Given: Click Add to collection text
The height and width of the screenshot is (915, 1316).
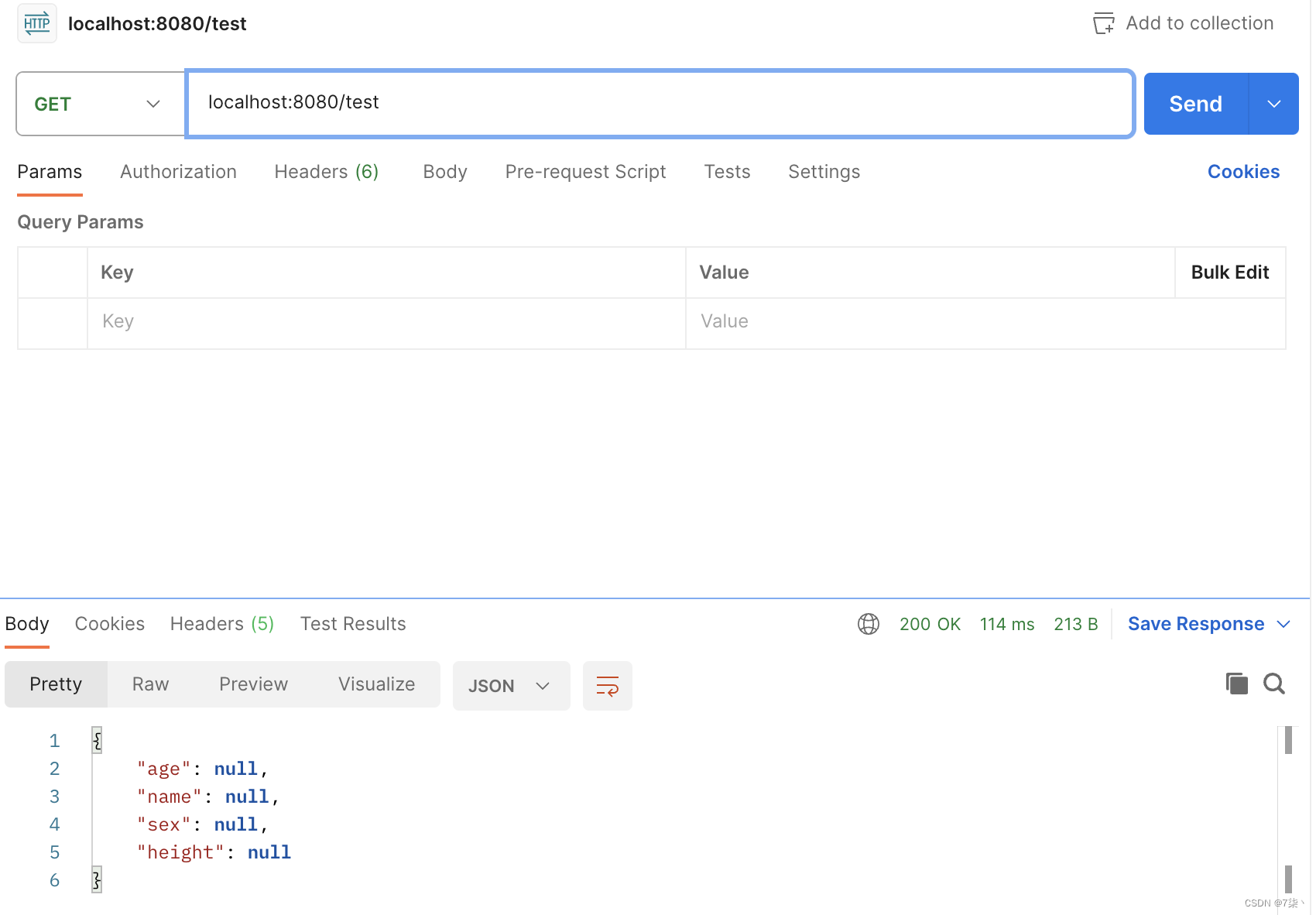Looking at the screenshot, I should coord(1199,23).
